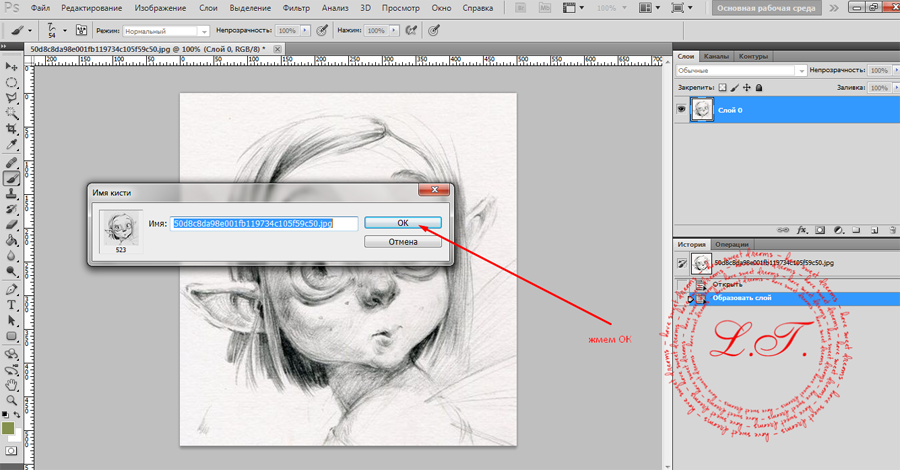Select the Polygonal Lasso tool
Image resolution: width=900 pixels, height=470 pixels.
(11, 98)
